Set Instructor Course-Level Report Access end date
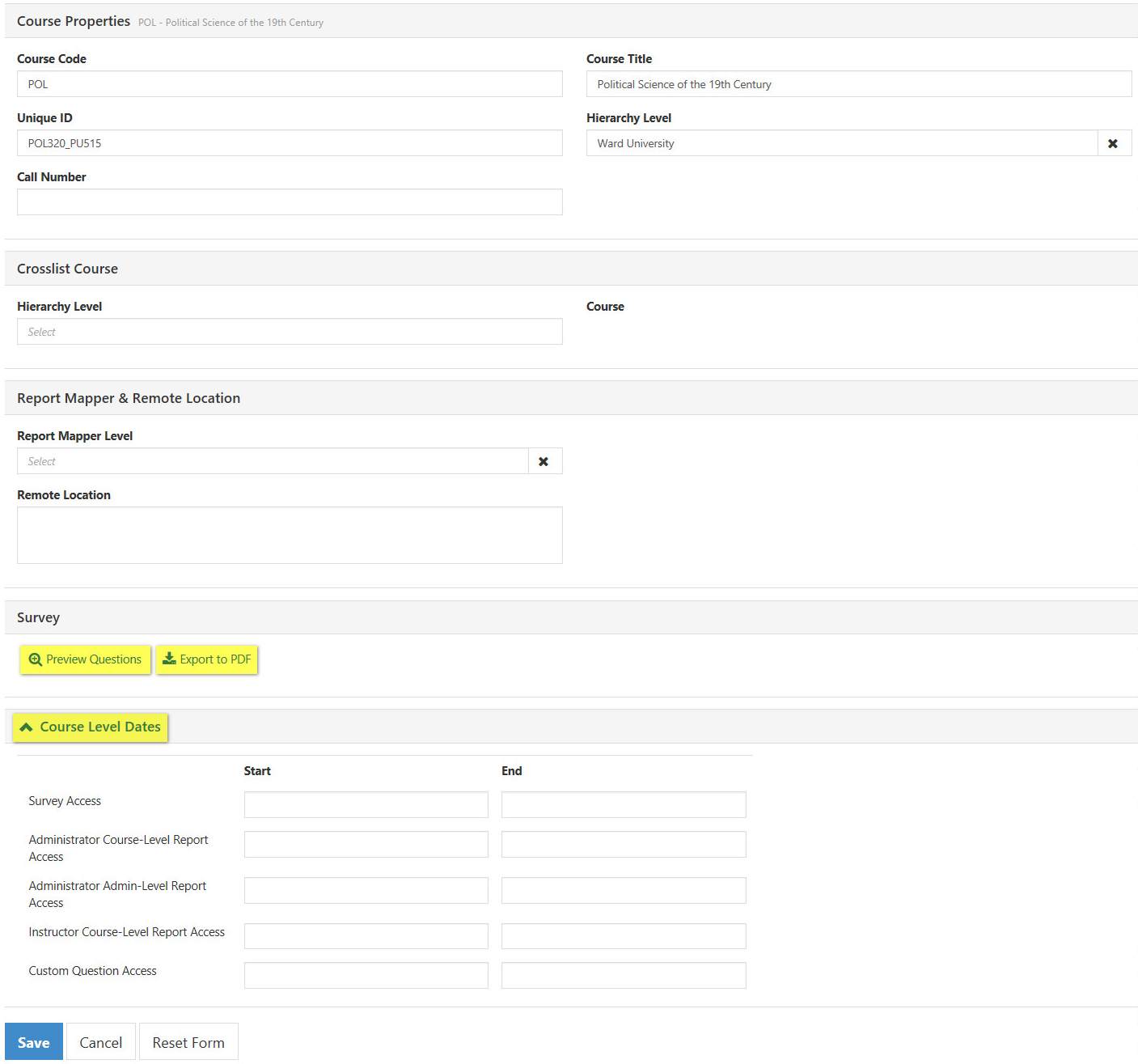The height and width of the screenshot is (1064, 1138). [x=624, y=936]
